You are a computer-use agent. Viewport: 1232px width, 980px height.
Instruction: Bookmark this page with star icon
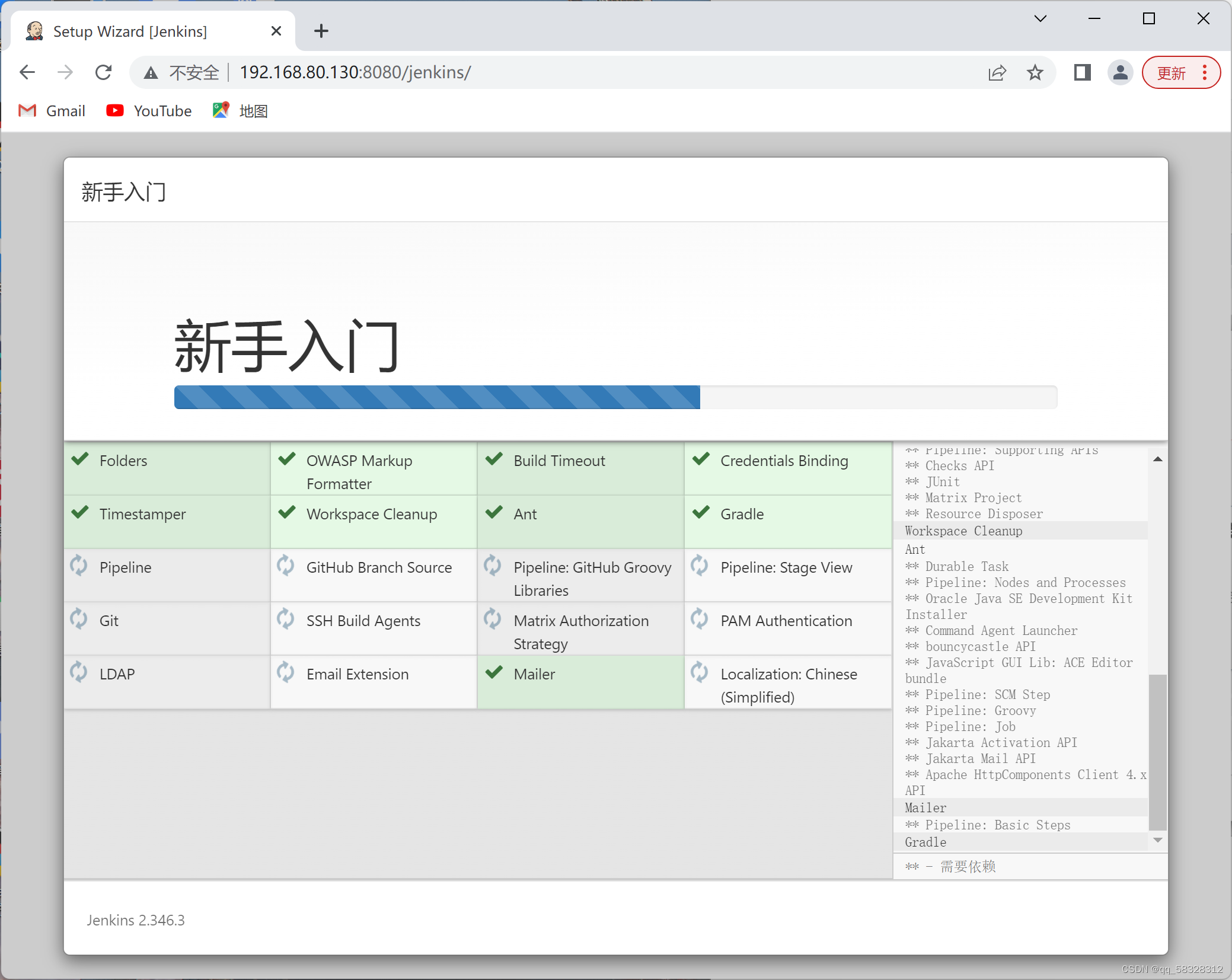1035,72
